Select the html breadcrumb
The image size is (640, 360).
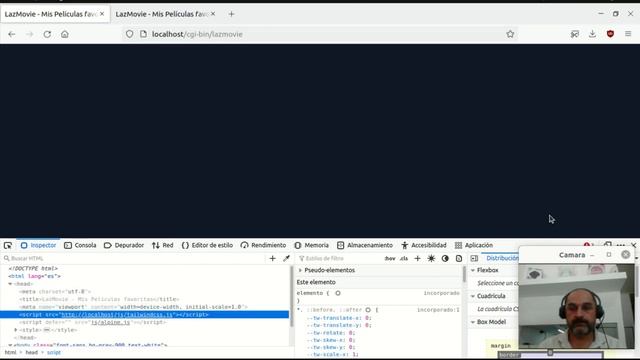11,353
